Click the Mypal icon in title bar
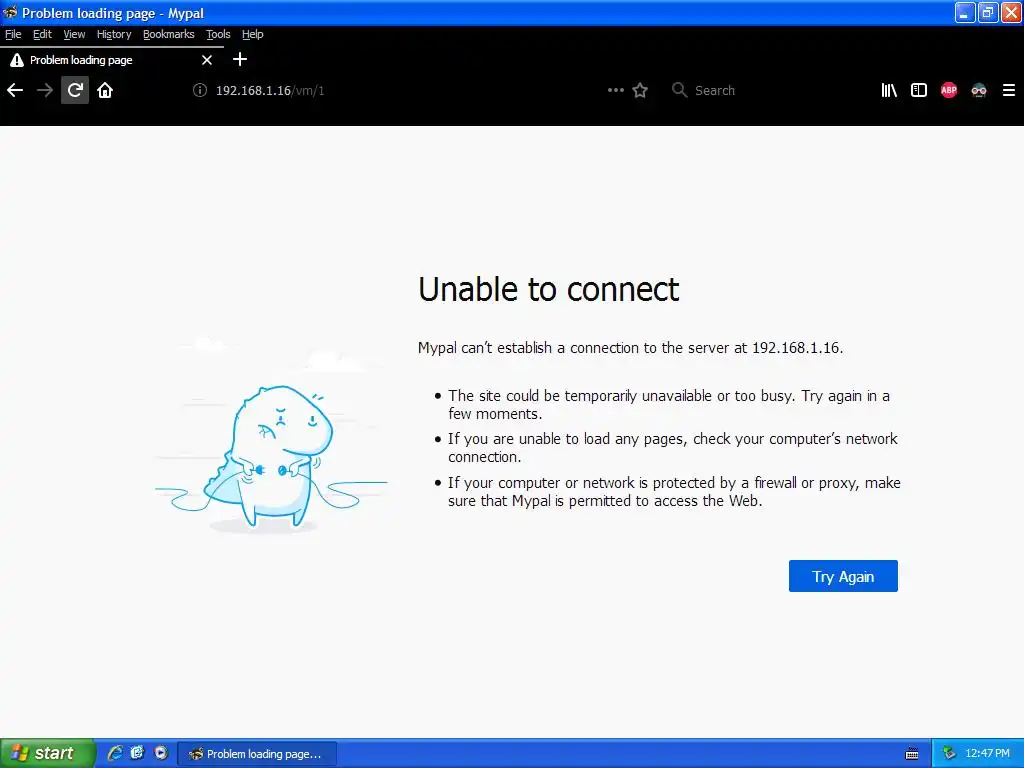The width and height of the screenshot is (1024, 768). pos(10,12)
